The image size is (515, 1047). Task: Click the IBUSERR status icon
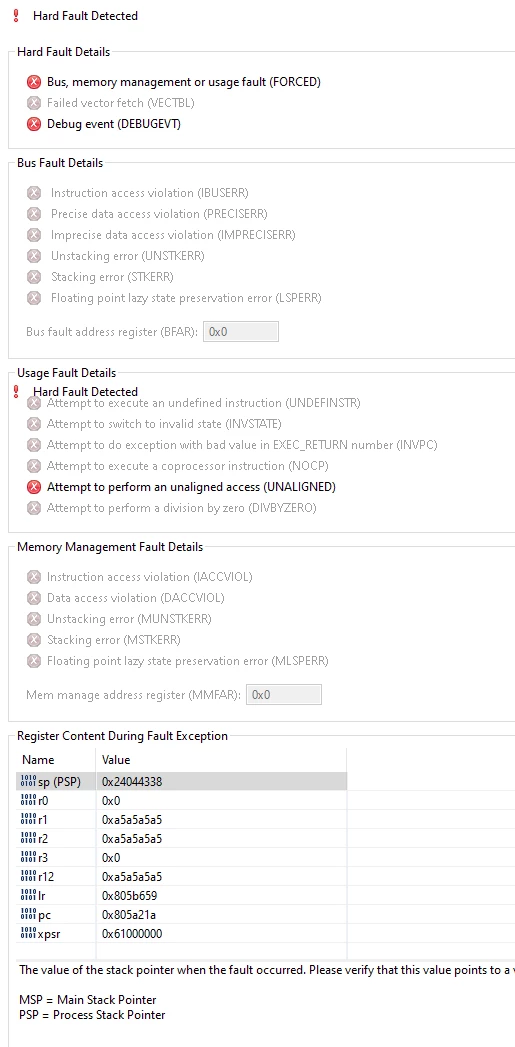tap(33, 193)
